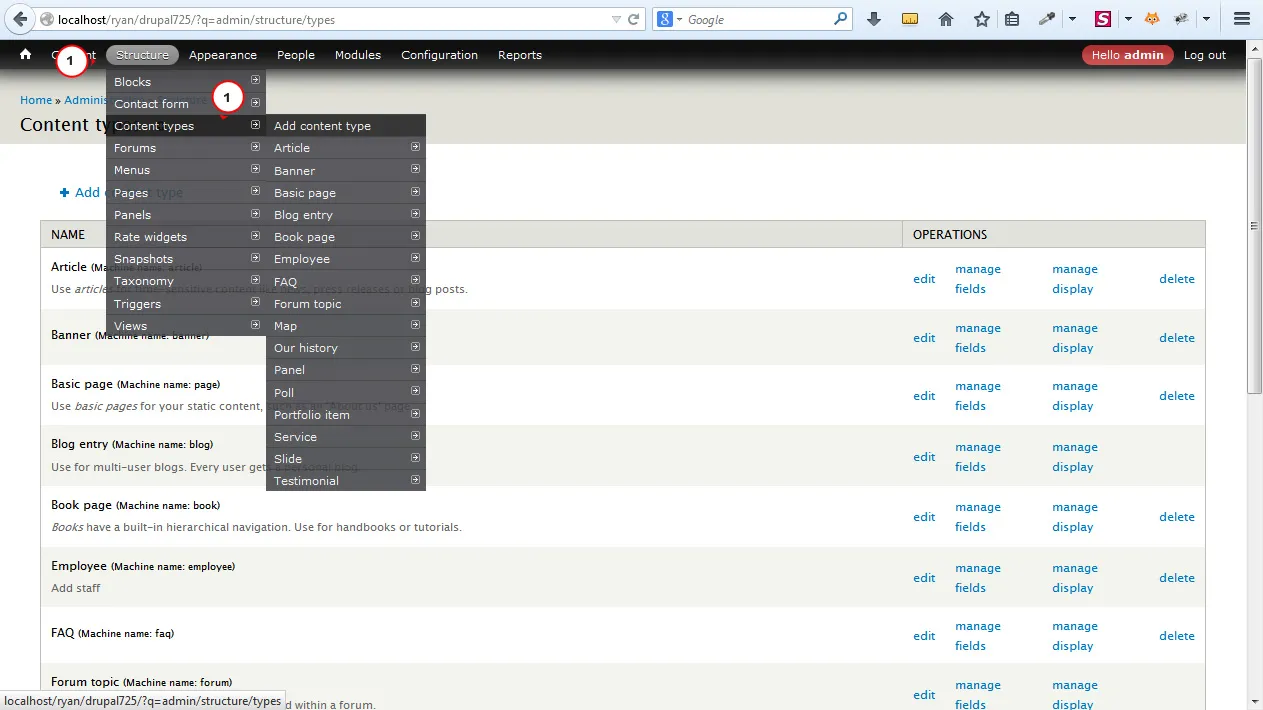The height and width of the screenshot is (710, 1263).
Task: Click the Drupal admin home icon
Action: pyautogui.click(x=26, y=55)
